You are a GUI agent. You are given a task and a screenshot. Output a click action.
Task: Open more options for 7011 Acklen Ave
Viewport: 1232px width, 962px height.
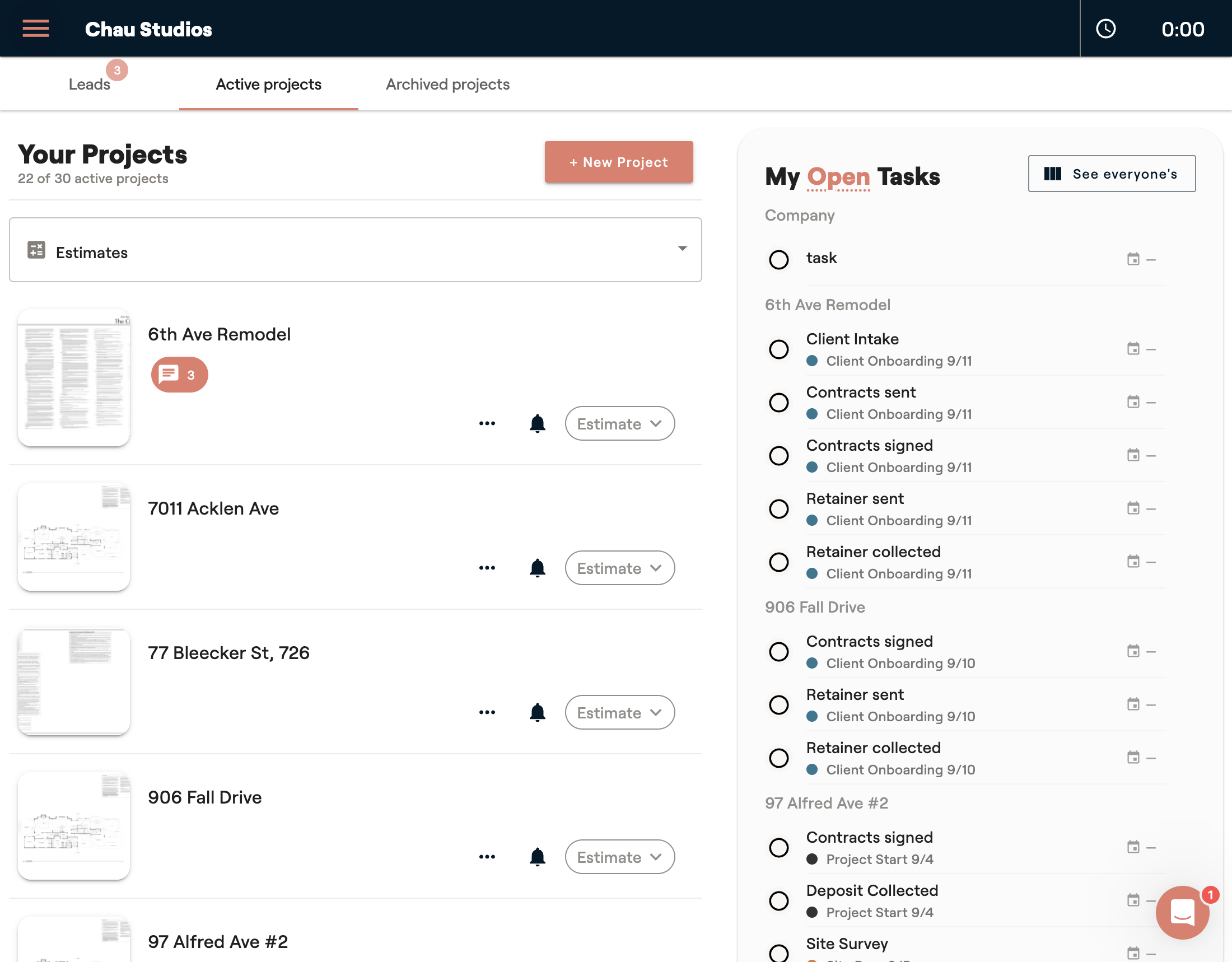[x=487, y=568]
